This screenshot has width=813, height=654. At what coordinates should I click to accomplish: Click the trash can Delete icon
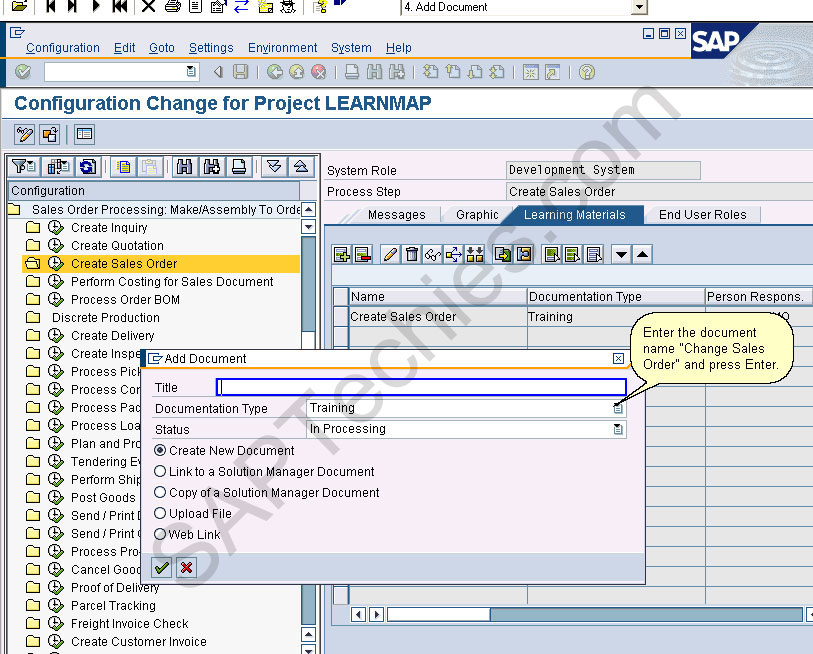click(x=412, y=255)
